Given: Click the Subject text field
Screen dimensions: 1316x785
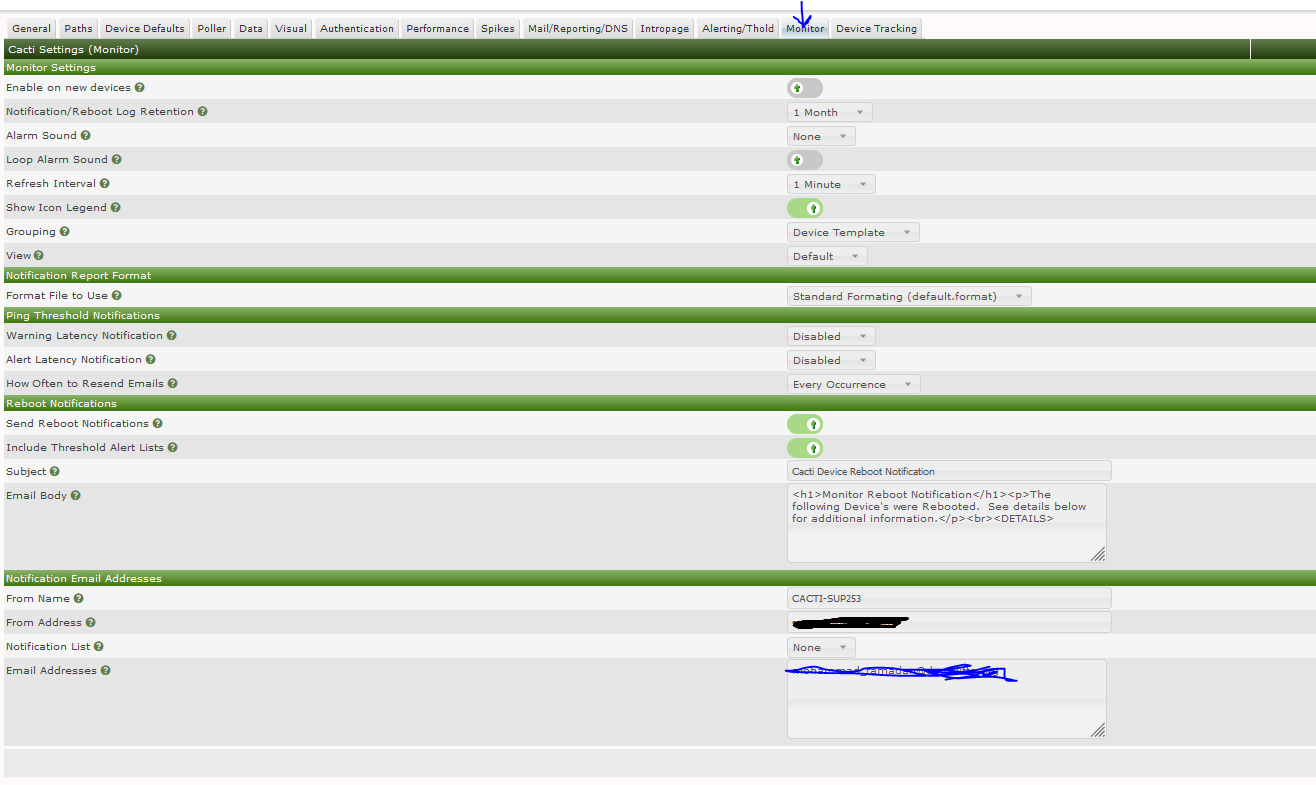Looking at the screenshot, I should coord(949,471).
